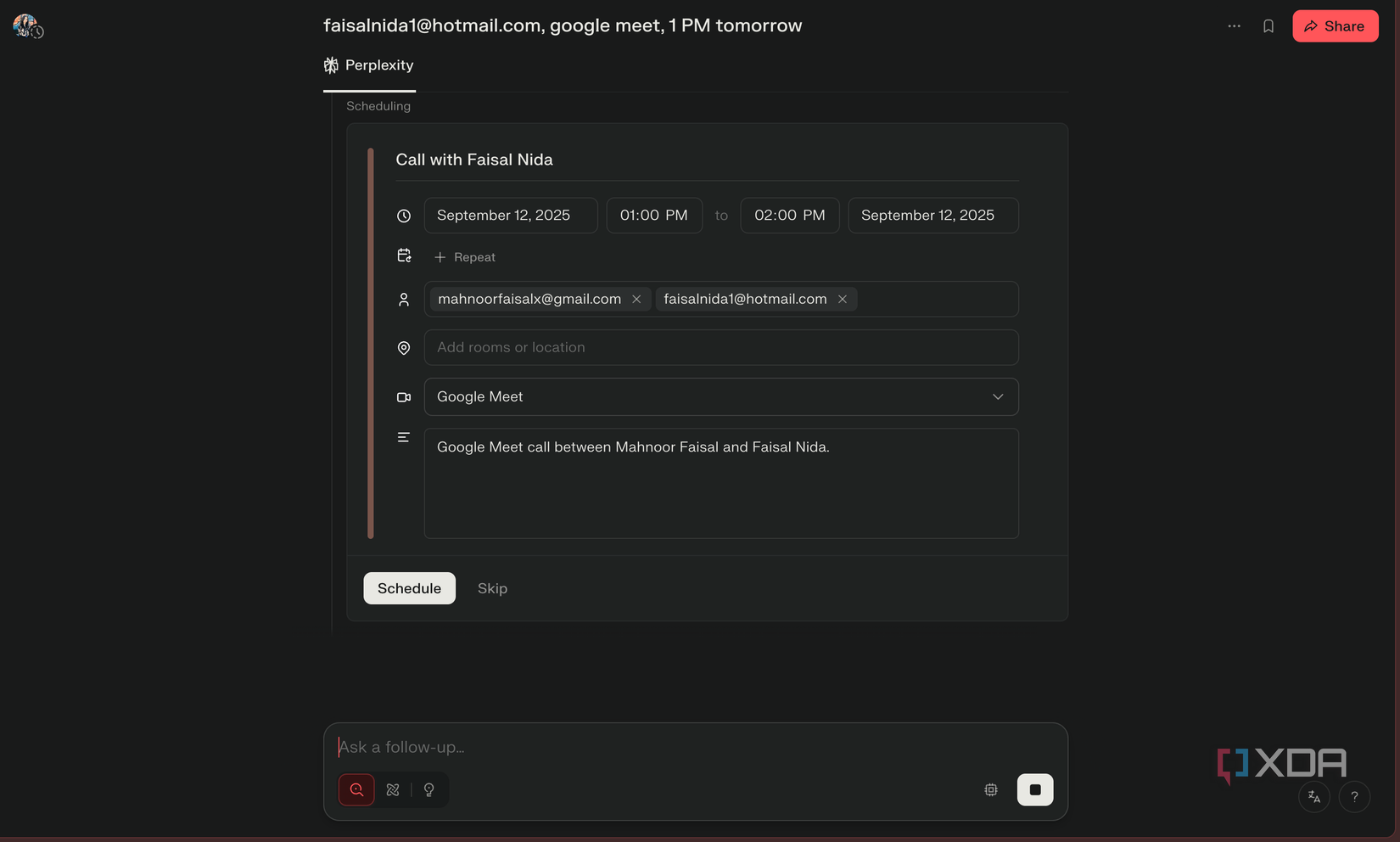Add a repeat rule with Repeat expander
Viewport: 1400px width, 842px height.
point(465,256)
